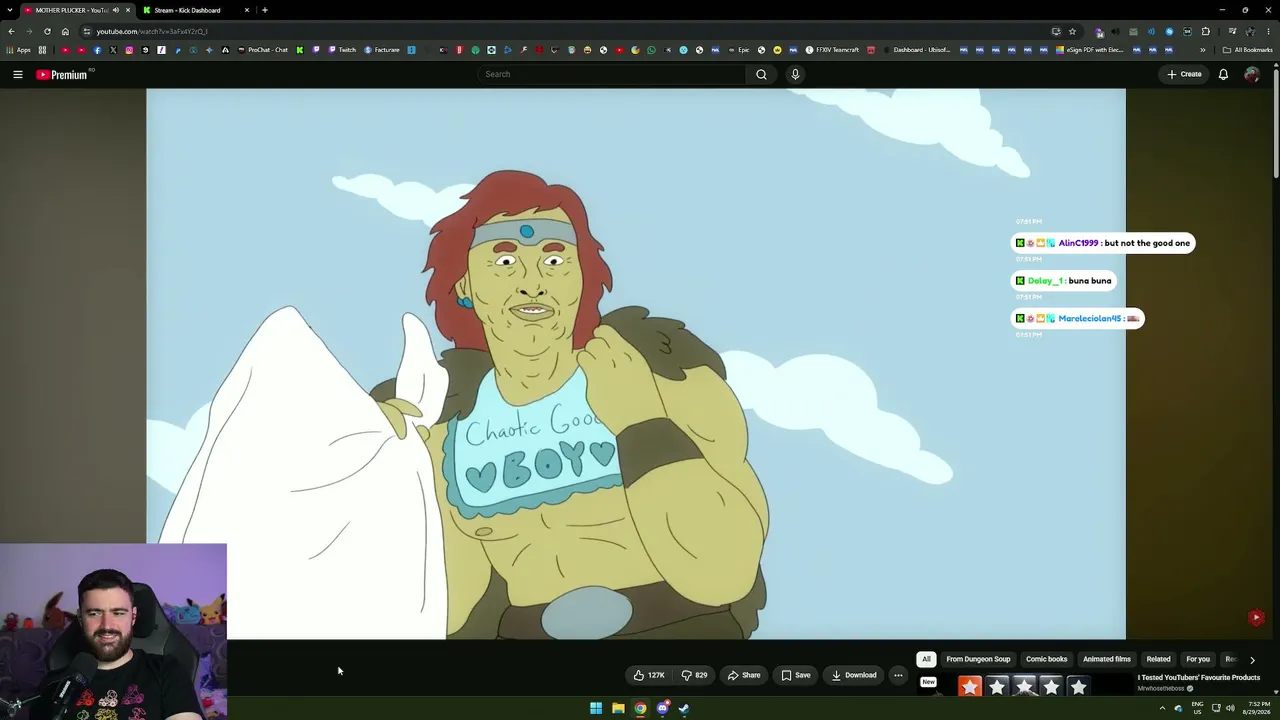Open a new browser tab
Image resolution: width=1280 pixels, height=720 pixels.
coord(264,10)
